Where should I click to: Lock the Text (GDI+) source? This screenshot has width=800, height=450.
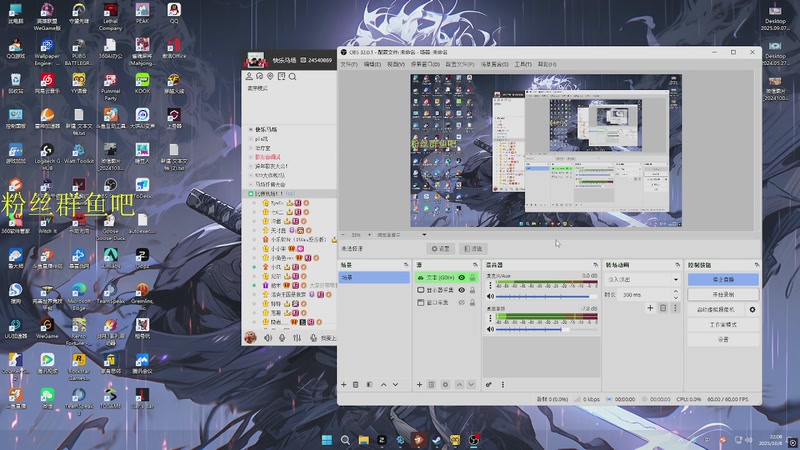[x=472, y=278]
